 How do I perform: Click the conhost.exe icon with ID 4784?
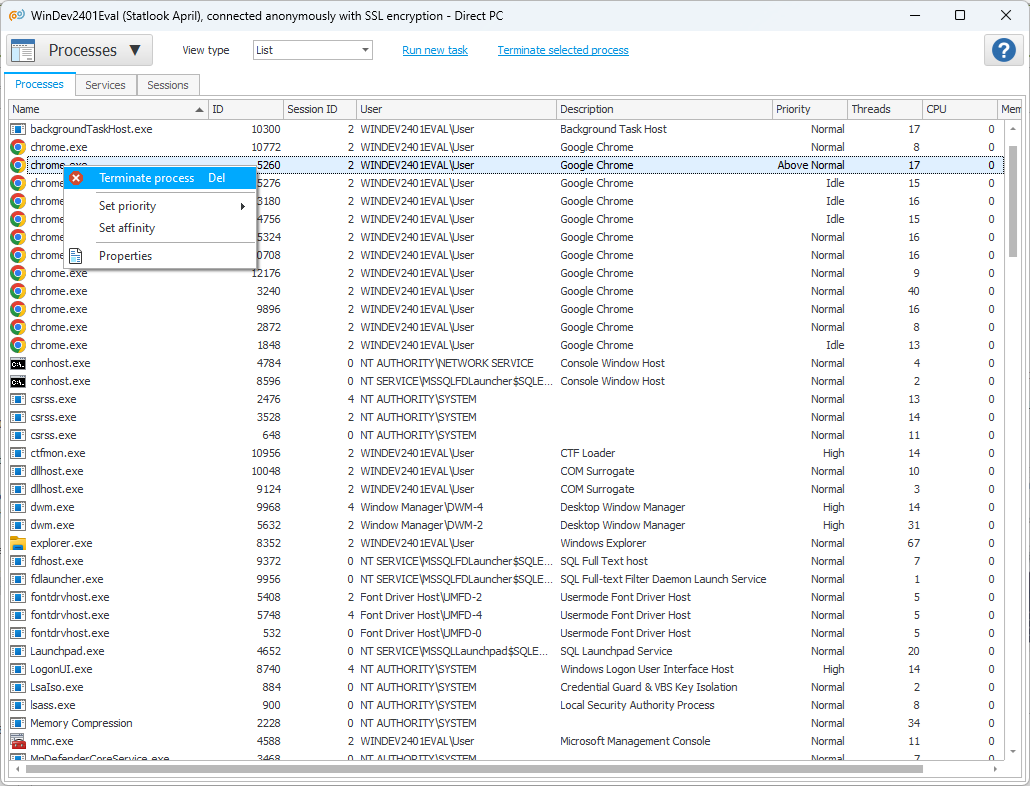(x=18, y=363)
